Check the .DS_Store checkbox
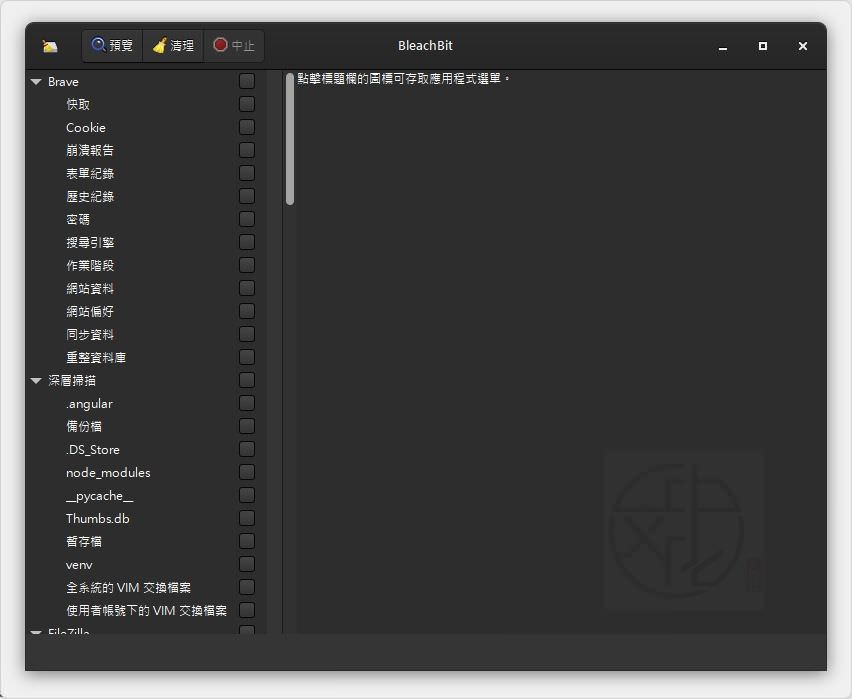 [247, 449]
